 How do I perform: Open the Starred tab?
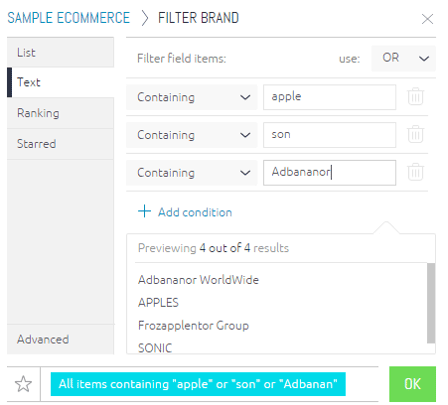pos(60,144)
